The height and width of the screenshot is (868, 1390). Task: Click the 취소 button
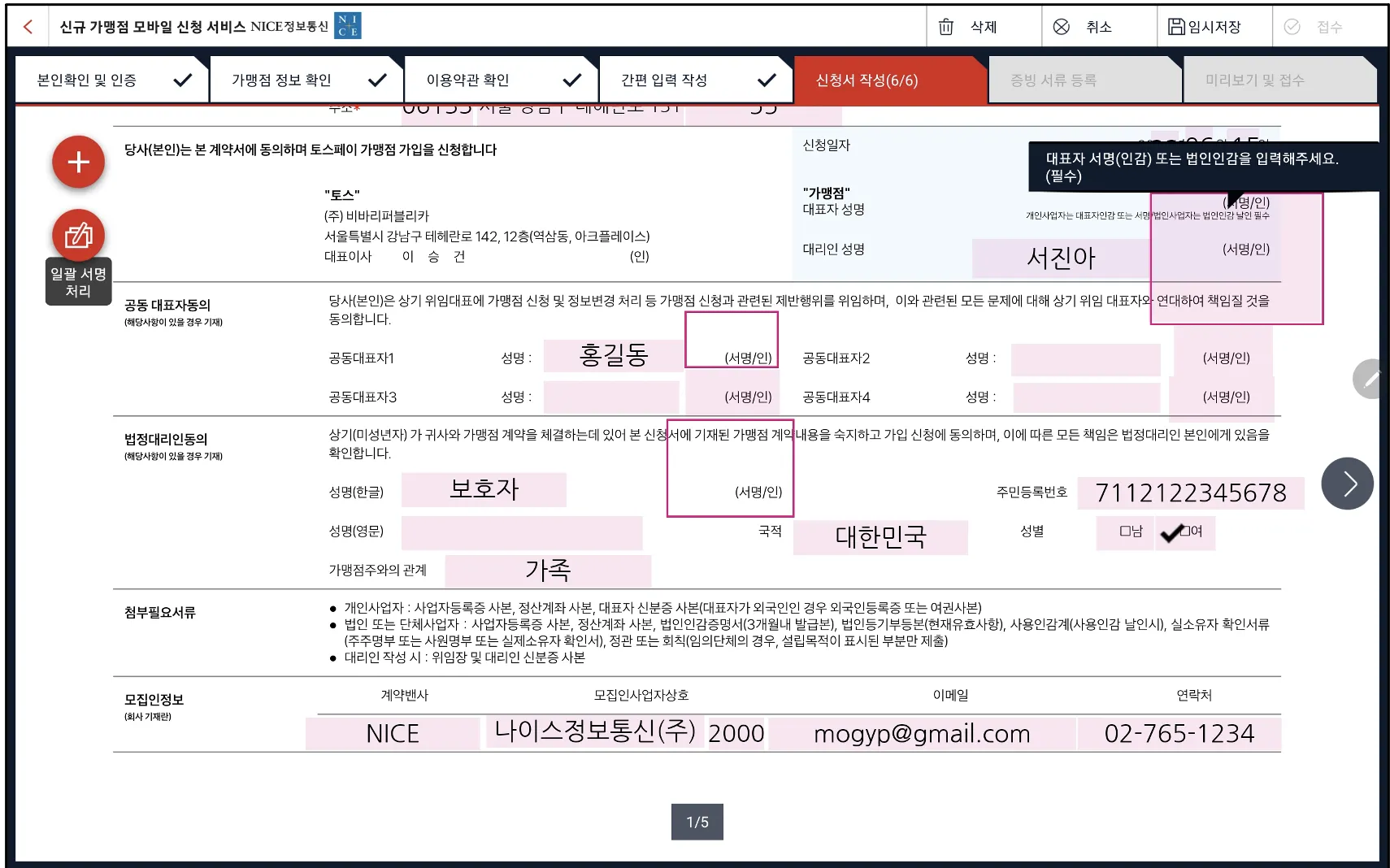click(1099, 27)
